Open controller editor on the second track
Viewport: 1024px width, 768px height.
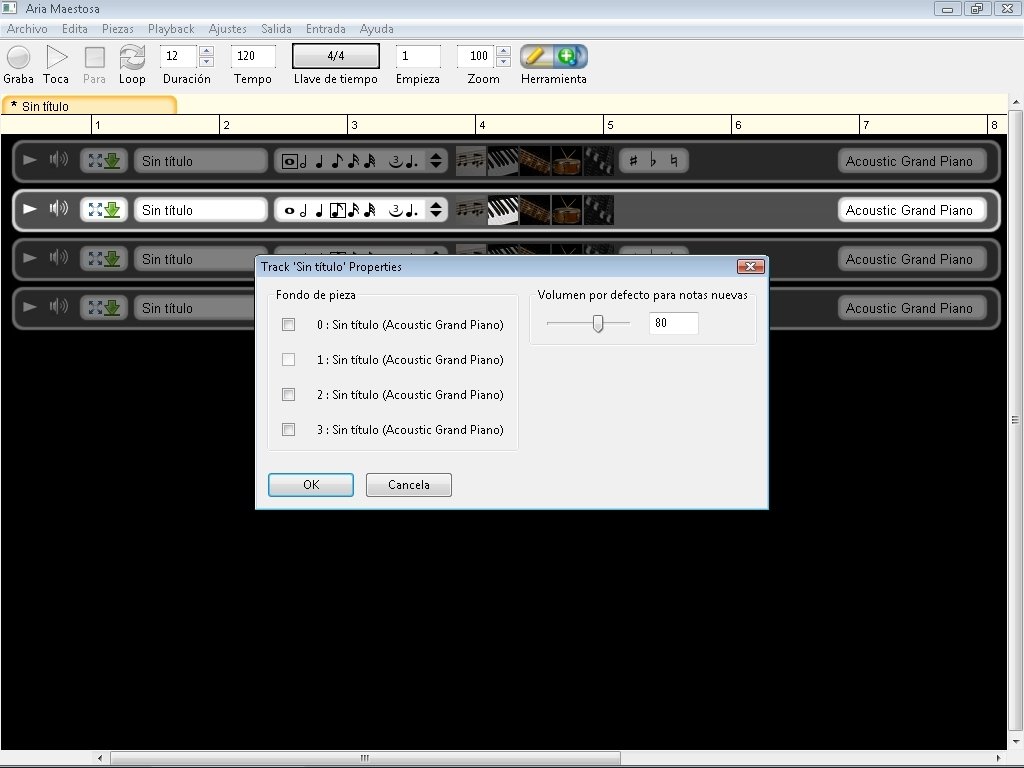pos(599,210)
